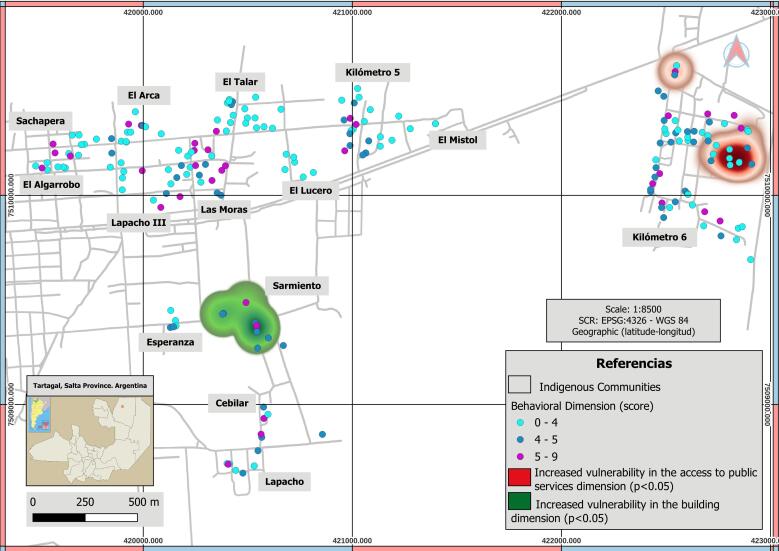Select the Sarmiento label
The height and width of the screenshot is (551, 779).
[x=297, y=286]
